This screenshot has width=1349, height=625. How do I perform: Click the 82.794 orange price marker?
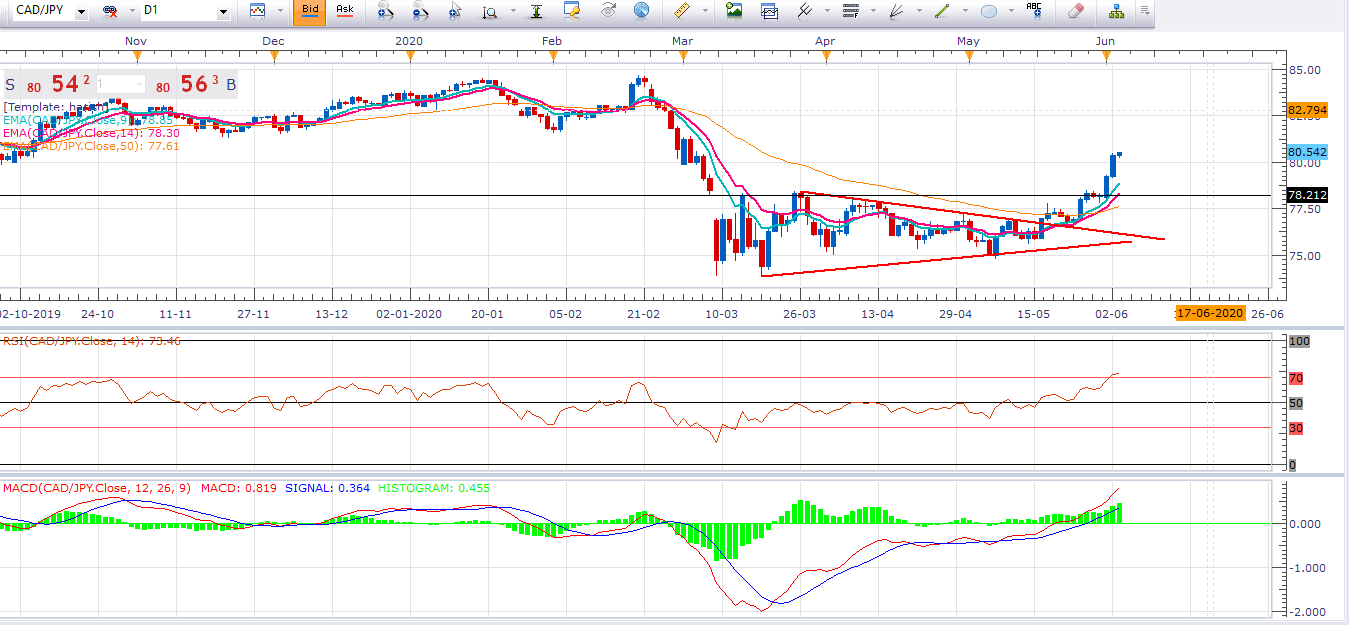(1307, 110)
